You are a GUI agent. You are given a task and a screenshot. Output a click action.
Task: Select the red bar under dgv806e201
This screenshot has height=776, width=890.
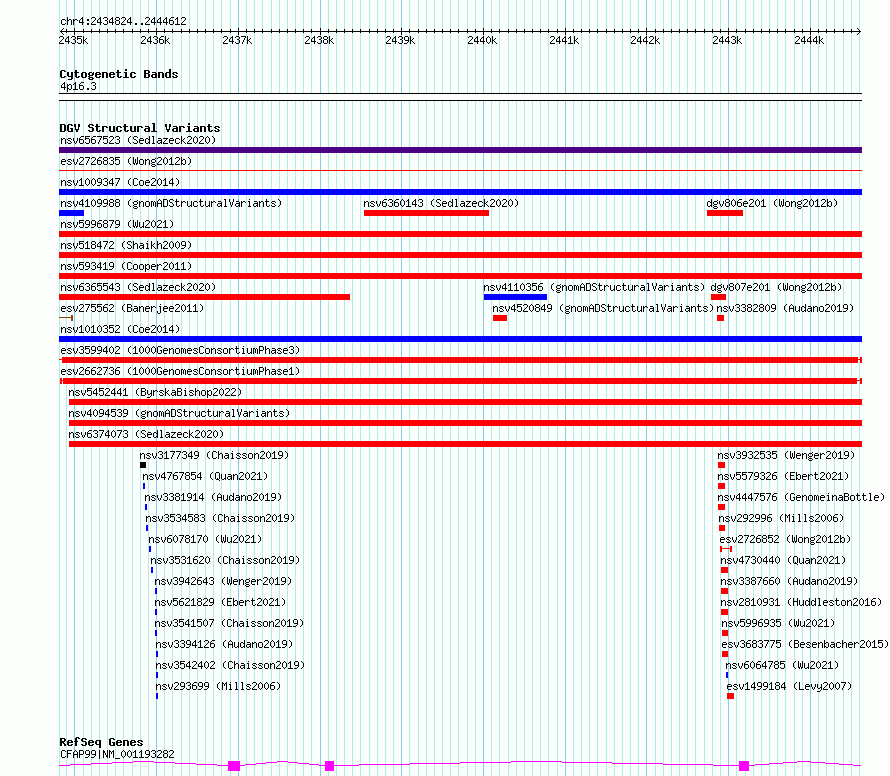[x=725, y=213]
